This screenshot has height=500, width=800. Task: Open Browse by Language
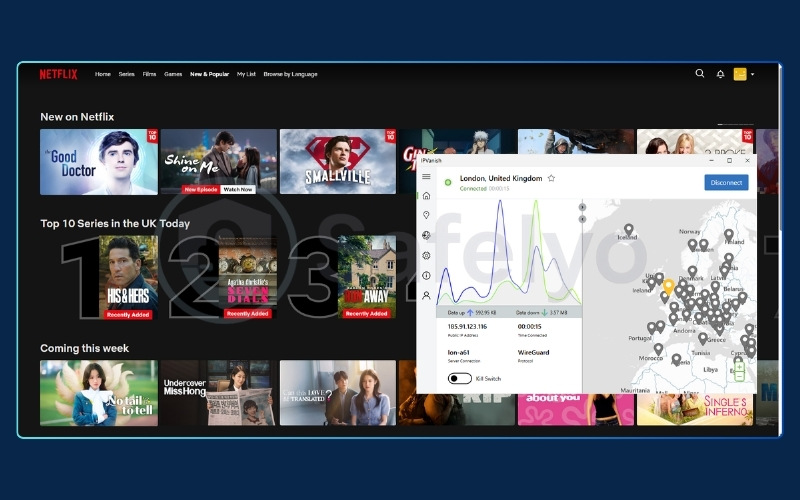tap(290, 74)
